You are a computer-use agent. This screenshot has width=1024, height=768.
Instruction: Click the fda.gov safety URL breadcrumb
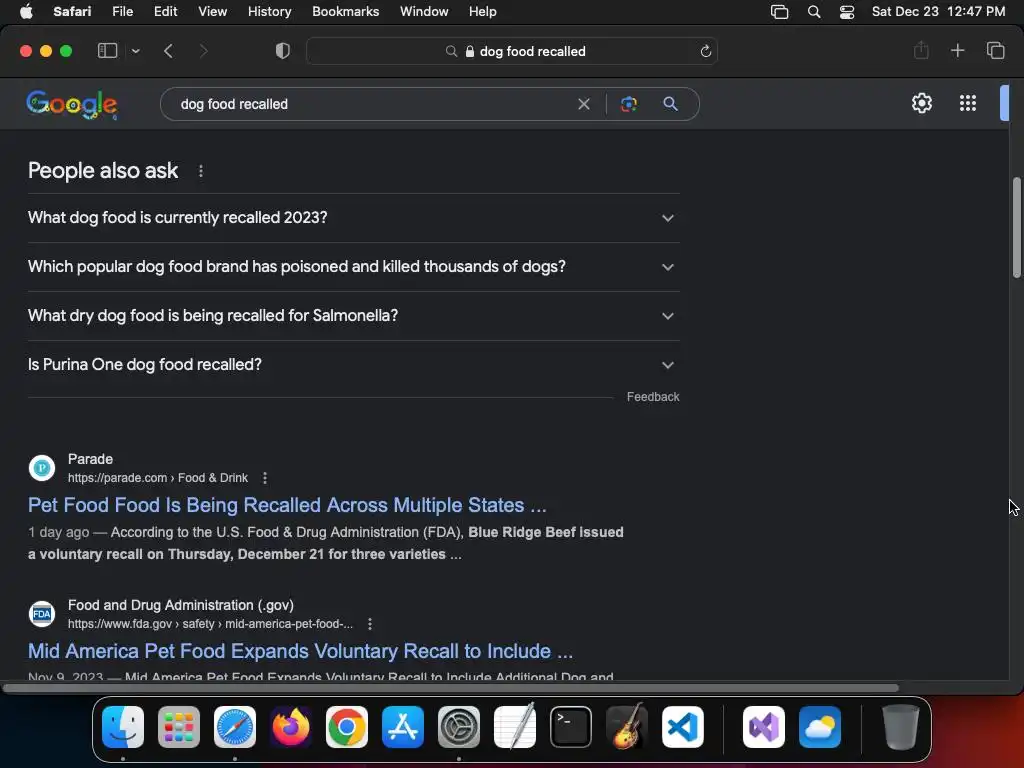(210, 624)
